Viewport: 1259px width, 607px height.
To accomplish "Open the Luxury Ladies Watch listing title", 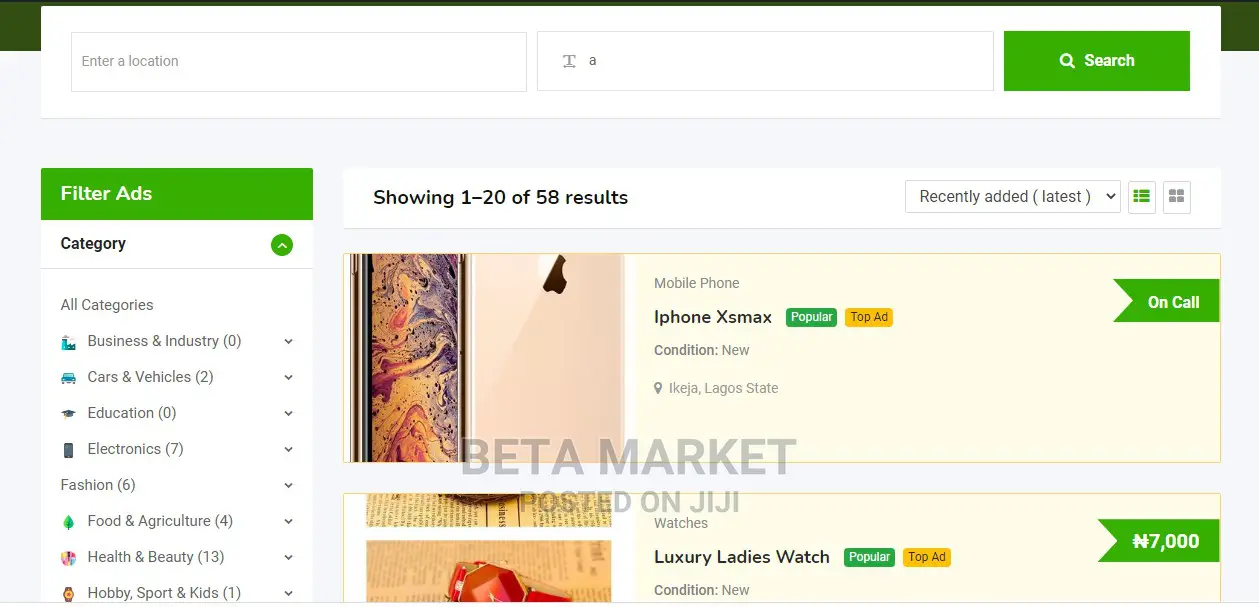I will [x=742, y=557].
